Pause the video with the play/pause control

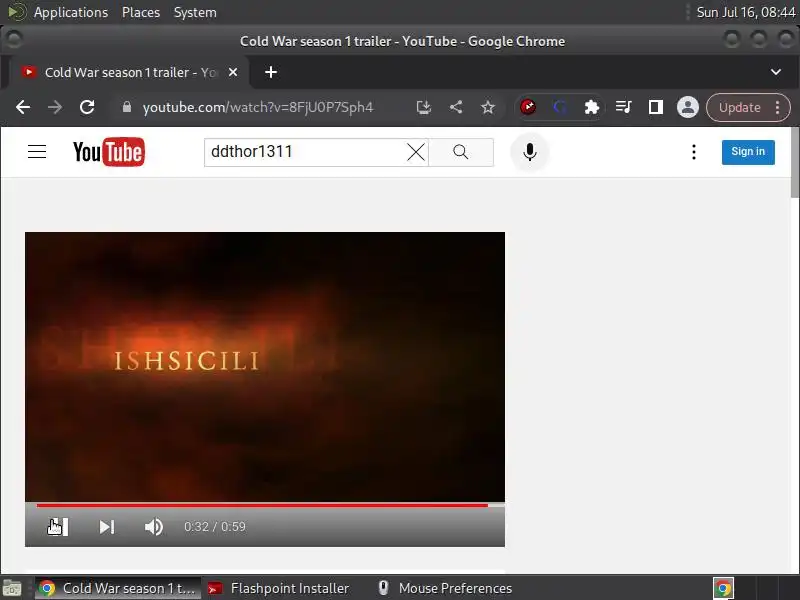(x=58, y=527)
